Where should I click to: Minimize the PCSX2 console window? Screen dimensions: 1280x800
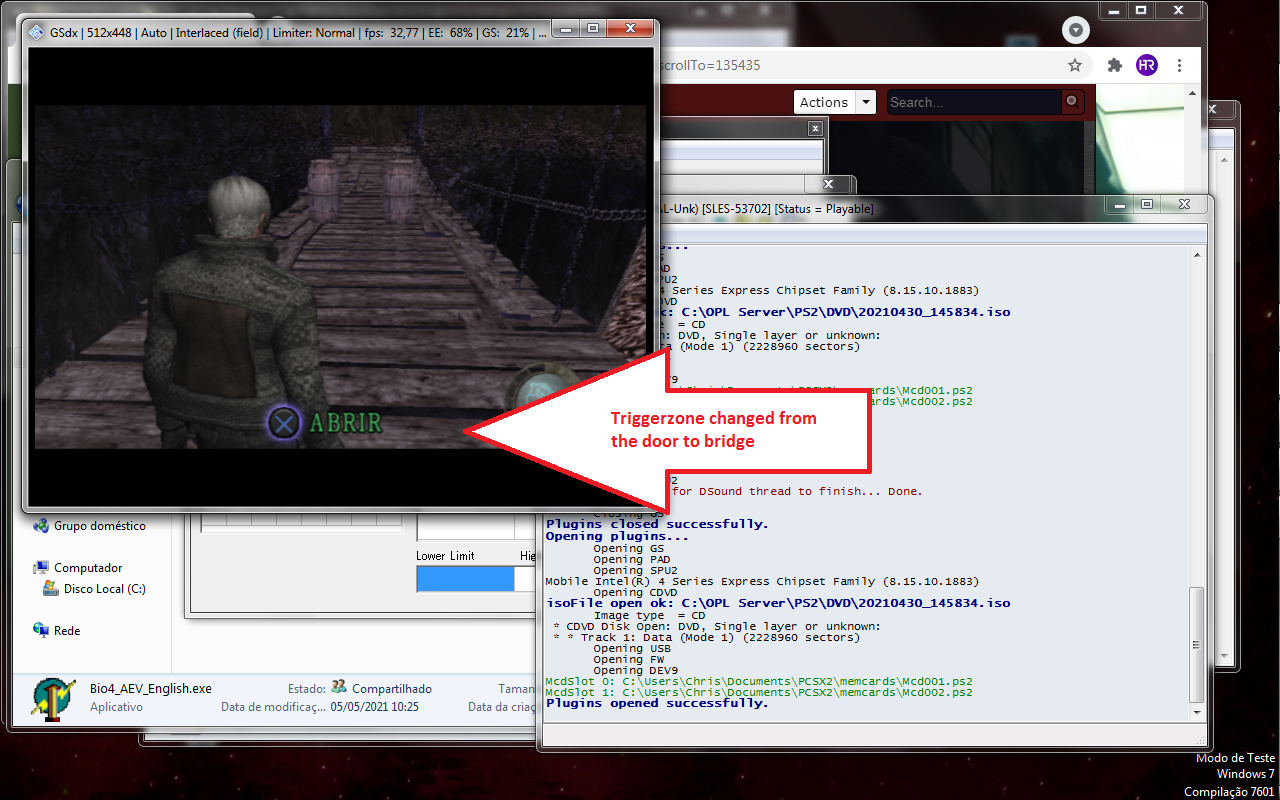(x=1121, y=204)
